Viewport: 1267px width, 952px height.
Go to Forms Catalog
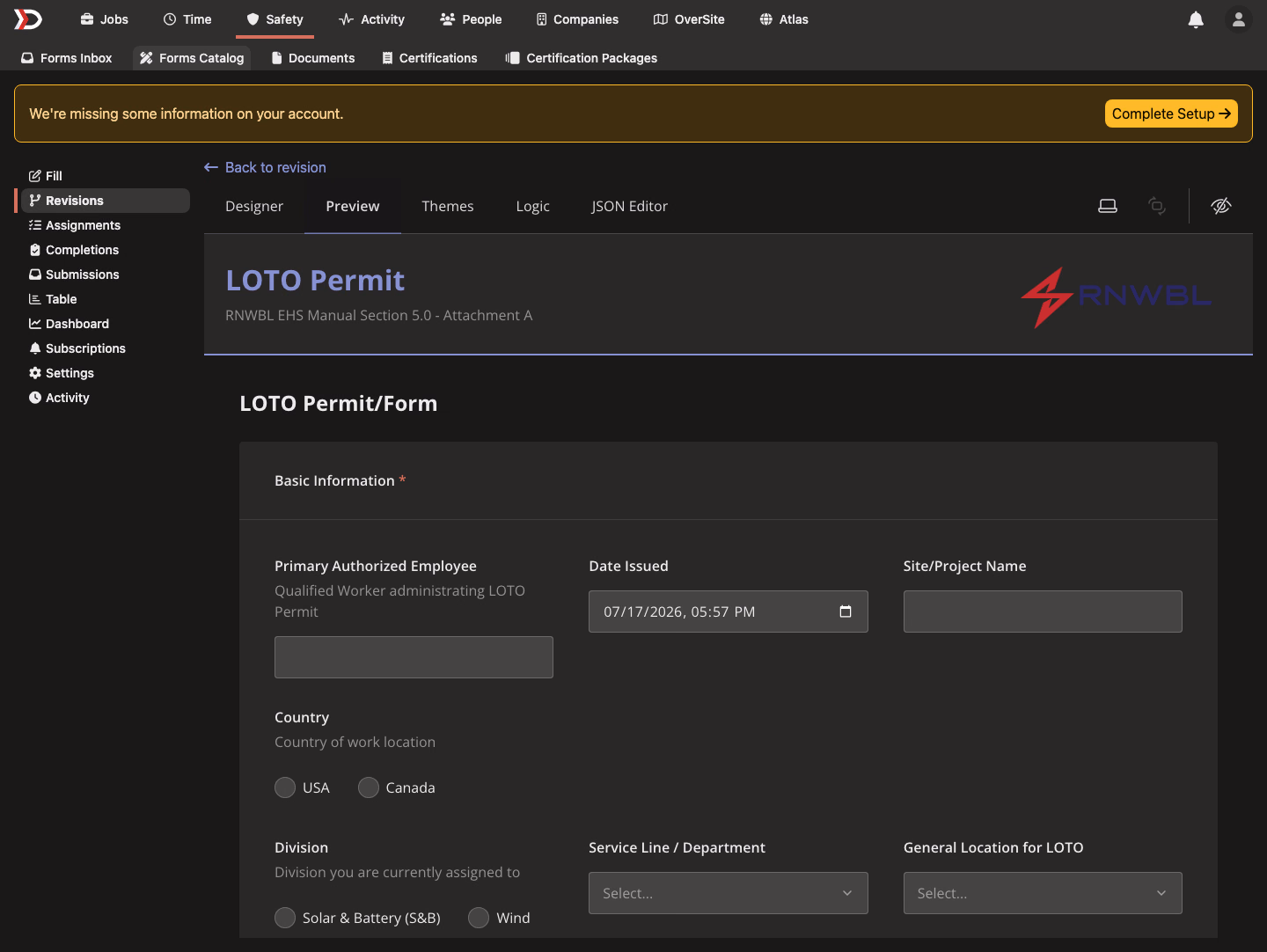(192, 58)
